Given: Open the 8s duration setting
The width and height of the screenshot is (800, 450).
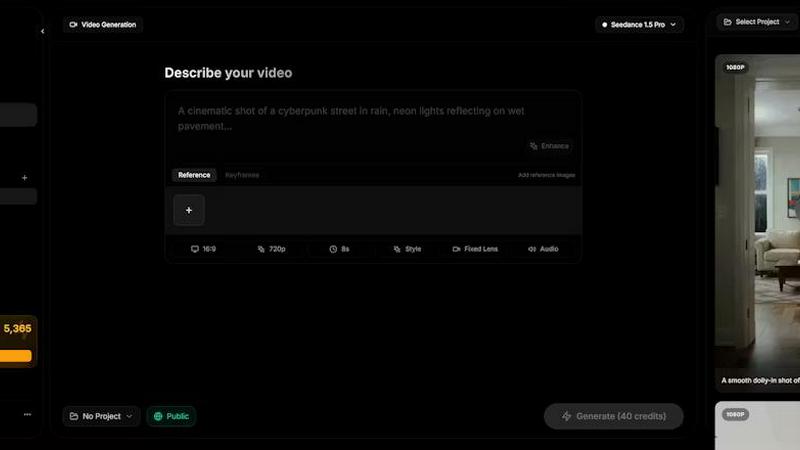Looking at the screenshot, I should point(339,249).
